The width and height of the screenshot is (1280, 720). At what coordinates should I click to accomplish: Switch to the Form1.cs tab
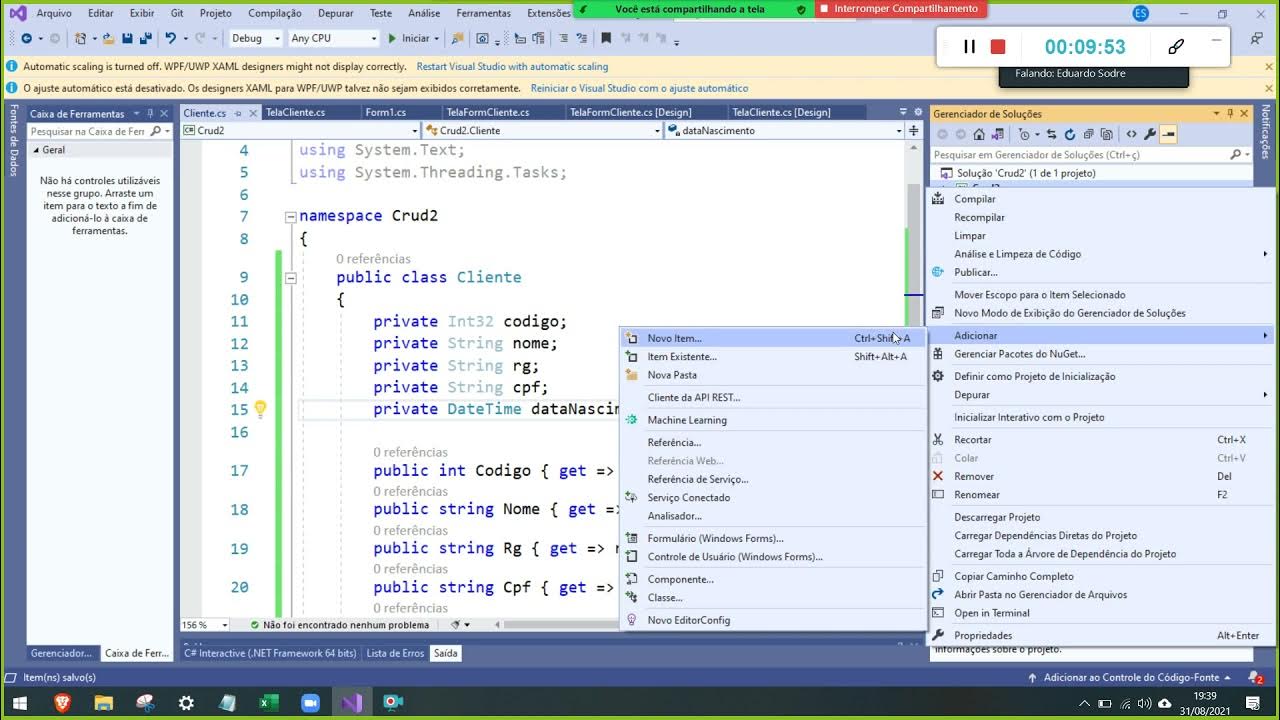385,113
